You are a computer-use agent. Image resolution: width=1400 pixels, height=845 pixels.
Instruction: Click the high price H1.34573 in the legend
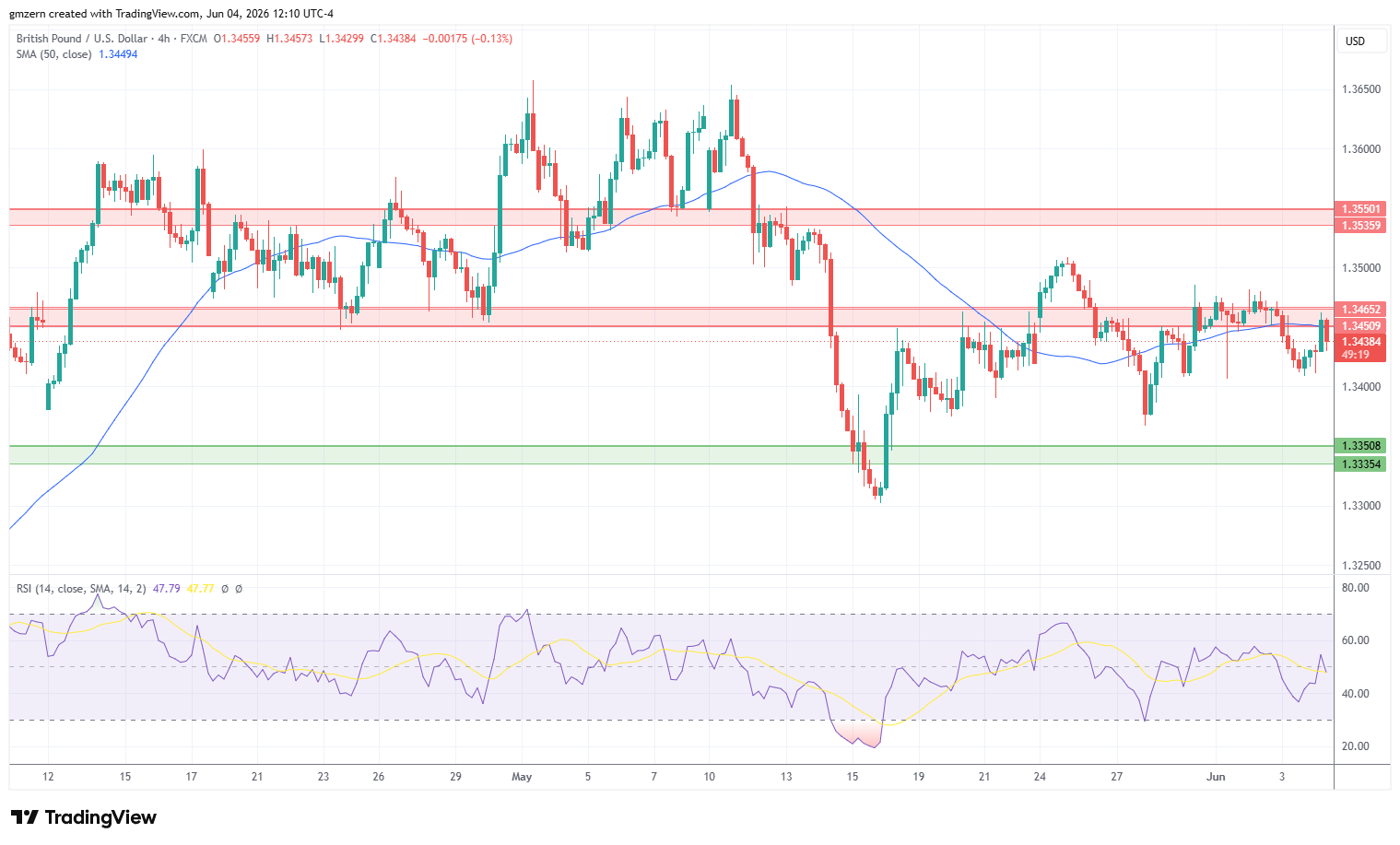pos(289,39)
